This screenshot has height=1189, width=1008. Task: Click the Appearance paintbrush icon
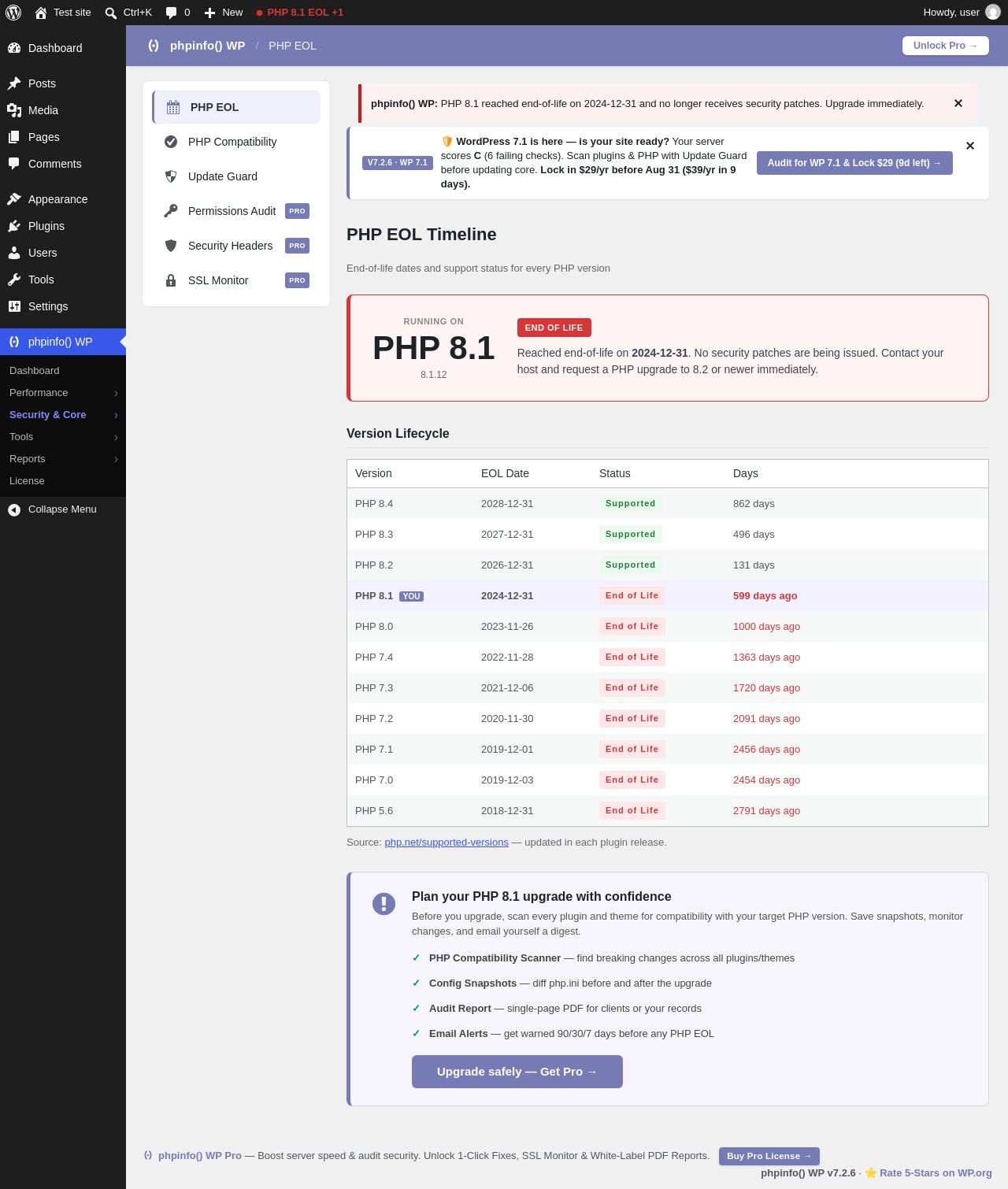click(x=14, y=199)
